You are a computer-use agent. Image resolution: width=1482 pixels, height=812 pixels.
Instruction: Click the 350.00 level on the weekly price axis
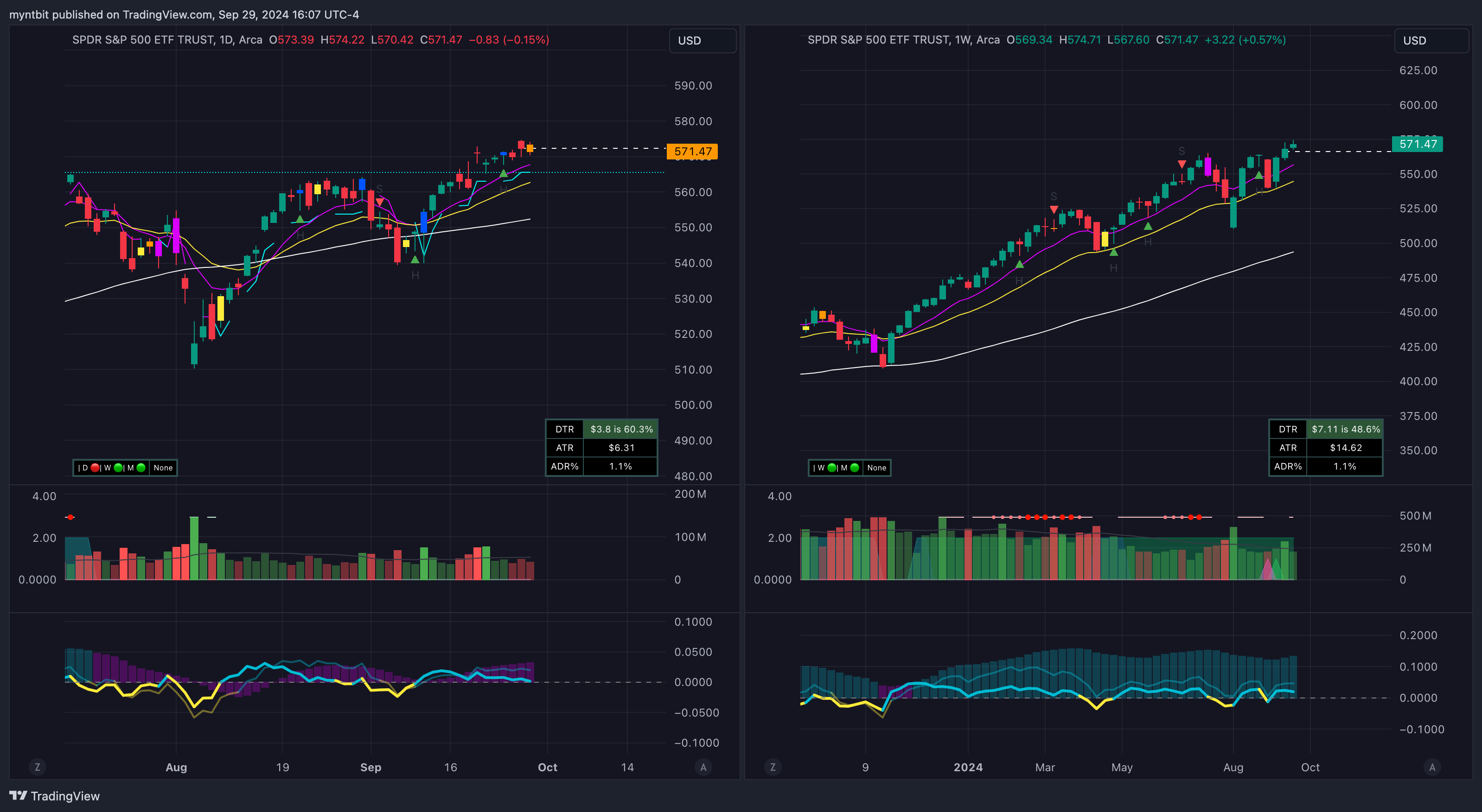tap(1418, 450)
